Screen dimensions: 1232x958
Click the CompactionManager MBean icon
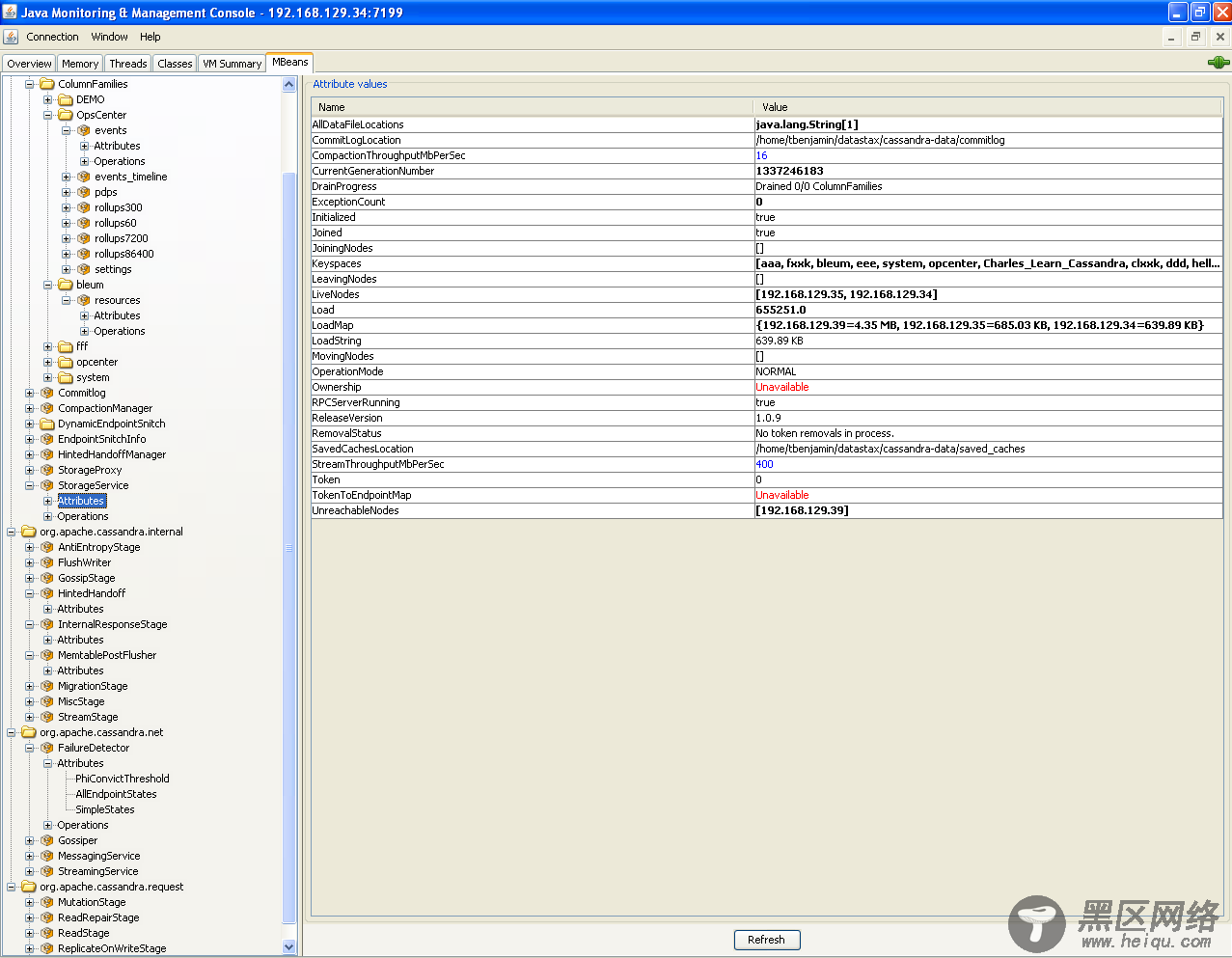click(47, 408)
